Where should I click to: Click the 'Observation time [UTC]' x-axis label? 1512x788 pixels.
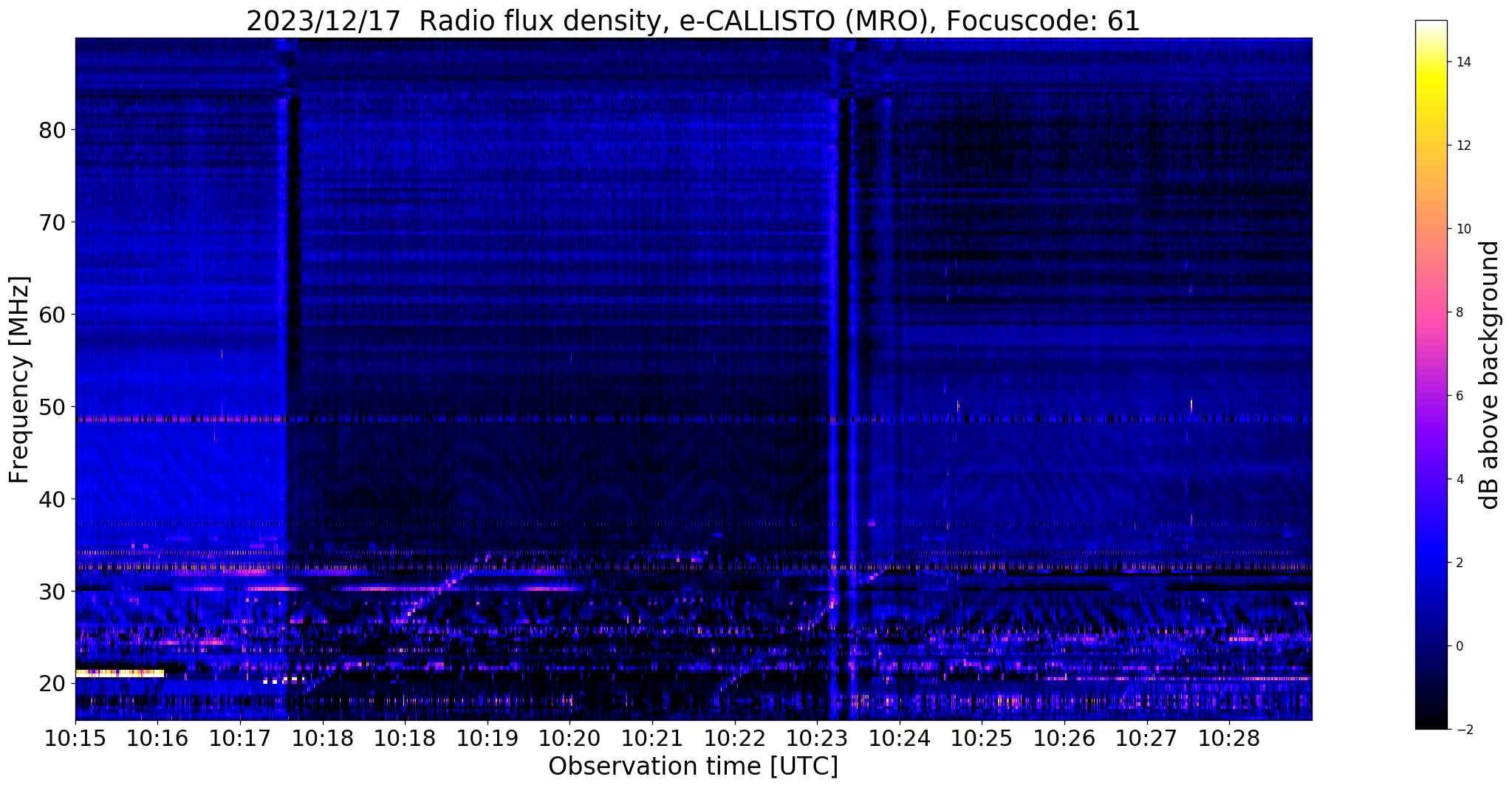tap(693, 767)
